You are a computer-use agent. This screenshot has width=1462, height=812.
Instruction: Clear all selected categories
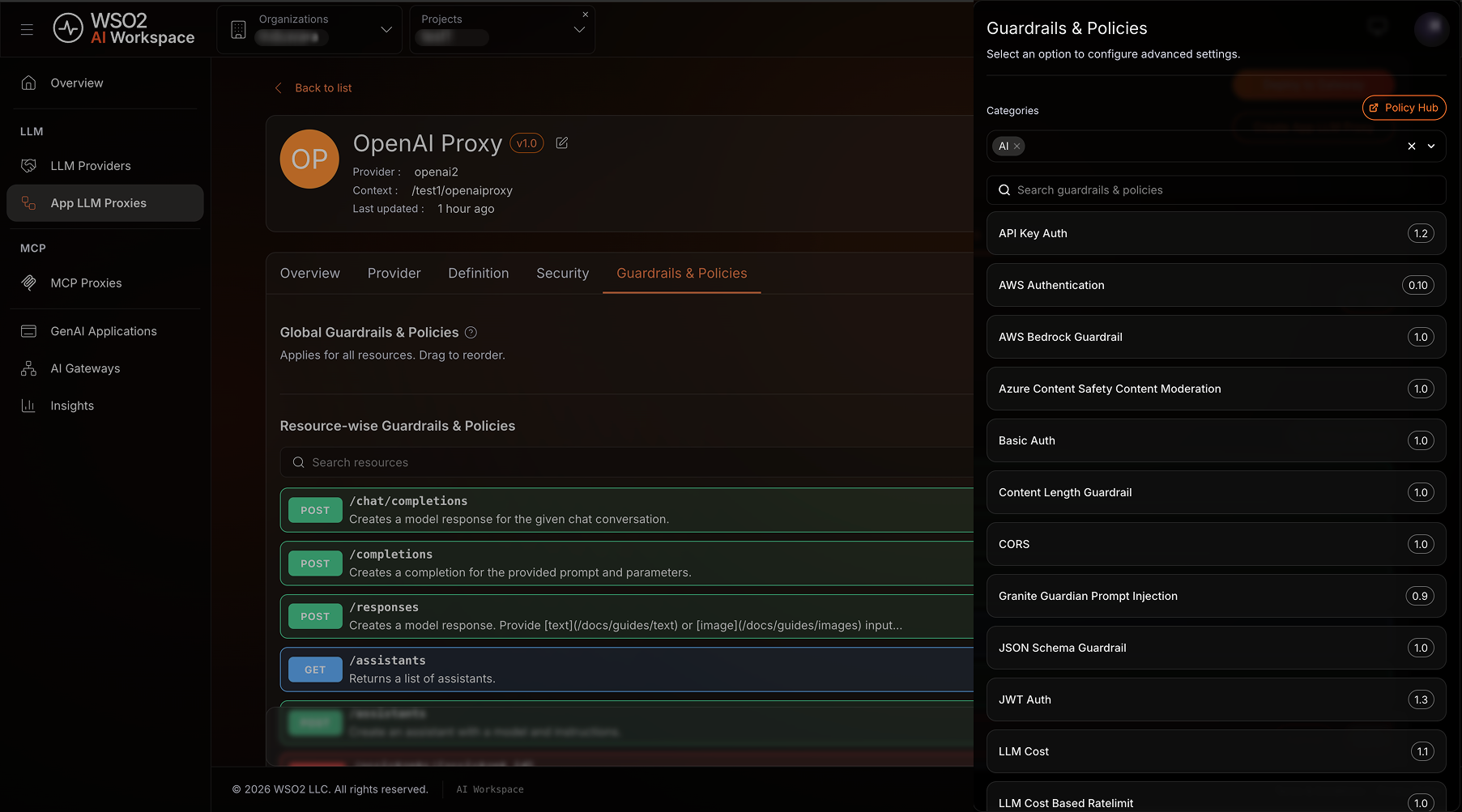(1412, 147)
